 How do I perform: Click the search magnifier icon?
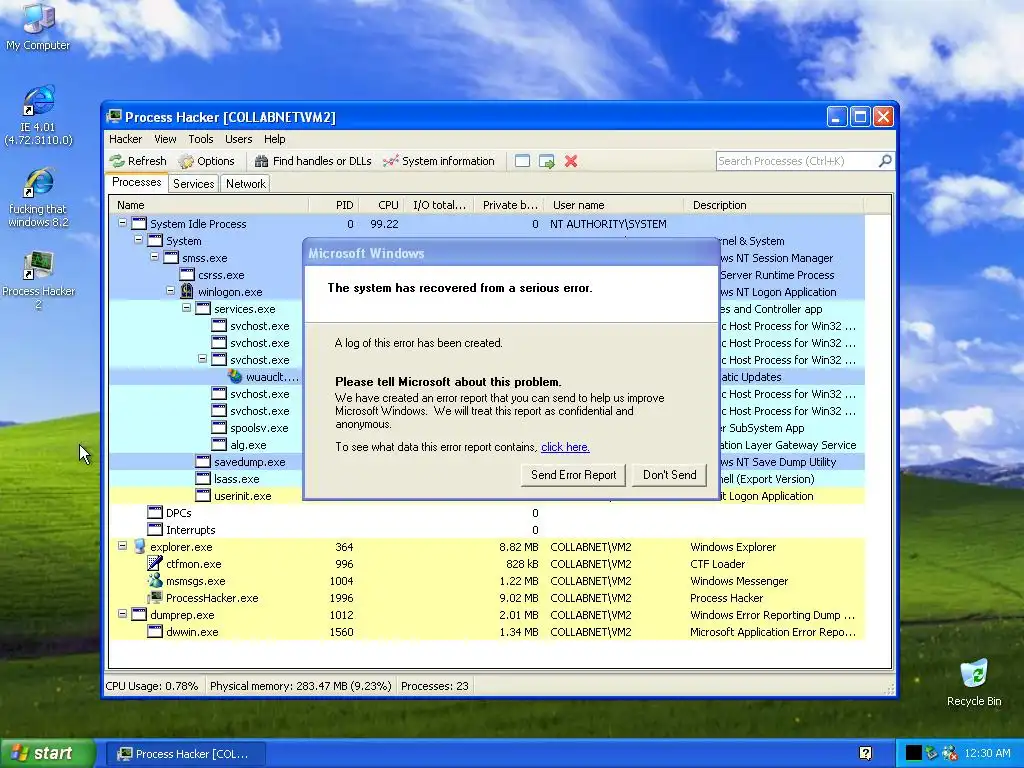[885, 161]
